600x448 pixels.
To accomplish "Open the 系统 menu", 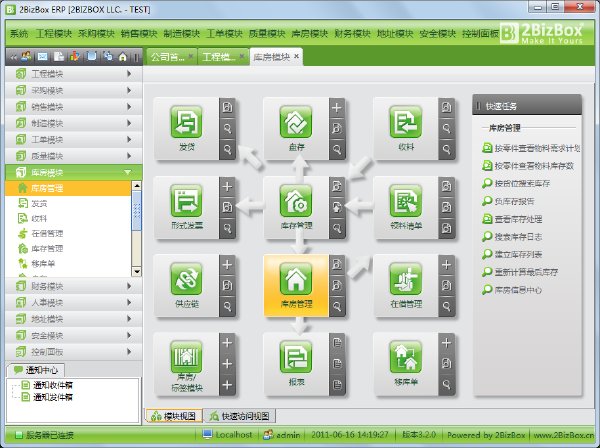I will point(19,34).
